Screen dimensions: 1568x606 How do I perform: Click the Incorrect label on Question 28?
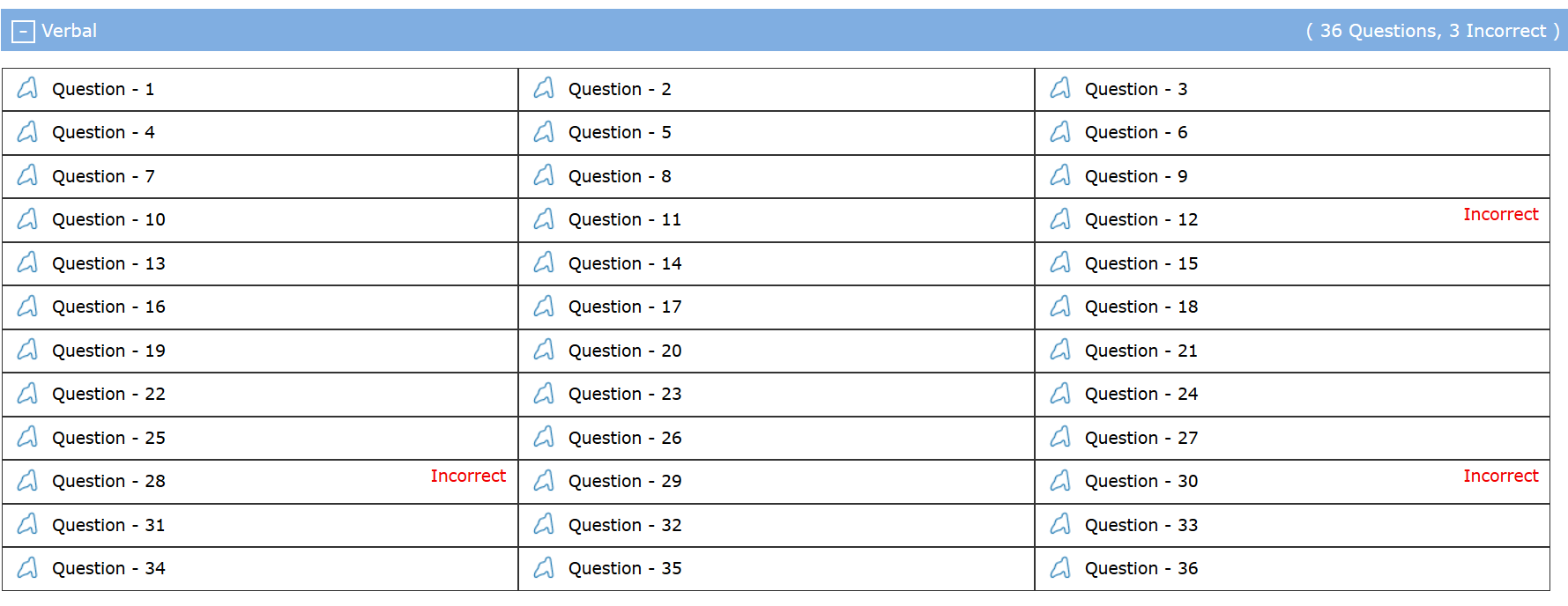coord(468,476)
